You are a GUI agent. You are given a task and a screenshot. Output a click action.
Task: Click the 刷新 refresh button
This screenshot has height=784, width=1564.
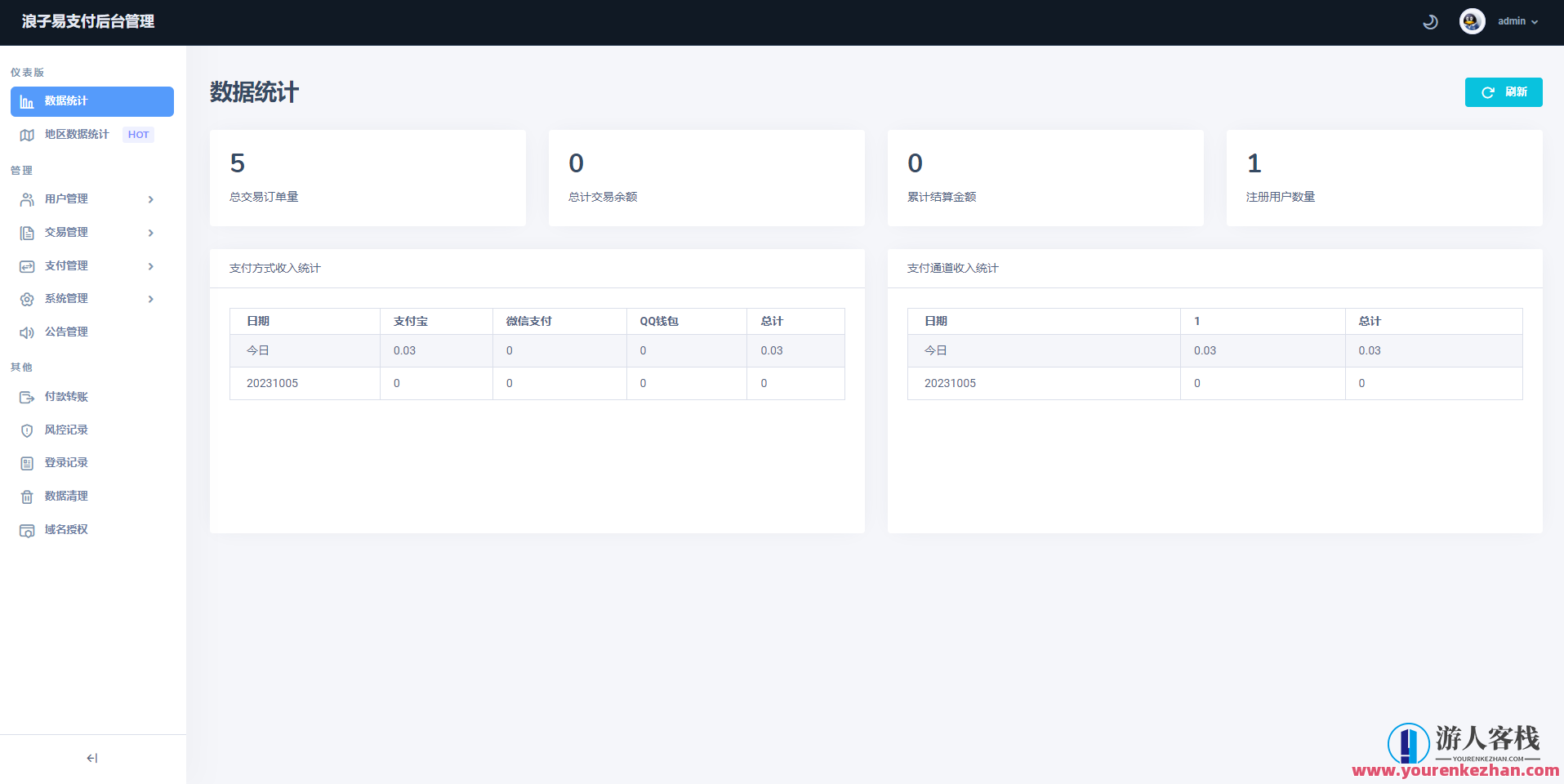pos(1503,92)
